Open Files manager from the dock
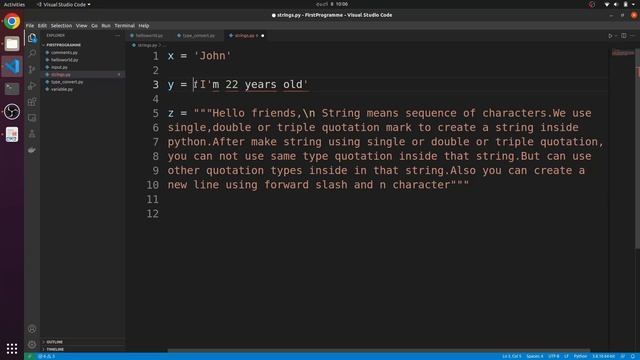This screenshot has width=640, height=360. pos(12,44)
